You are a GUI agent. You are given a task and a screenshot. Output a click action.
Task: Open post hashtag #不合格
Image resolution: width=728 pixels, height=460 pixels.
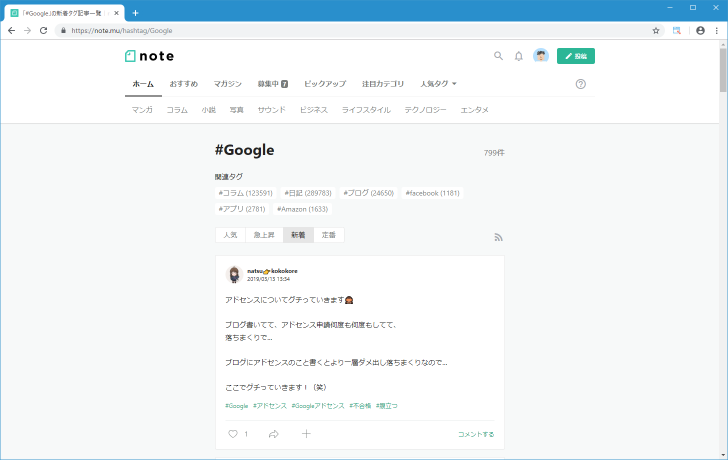(x=360, y=406)
